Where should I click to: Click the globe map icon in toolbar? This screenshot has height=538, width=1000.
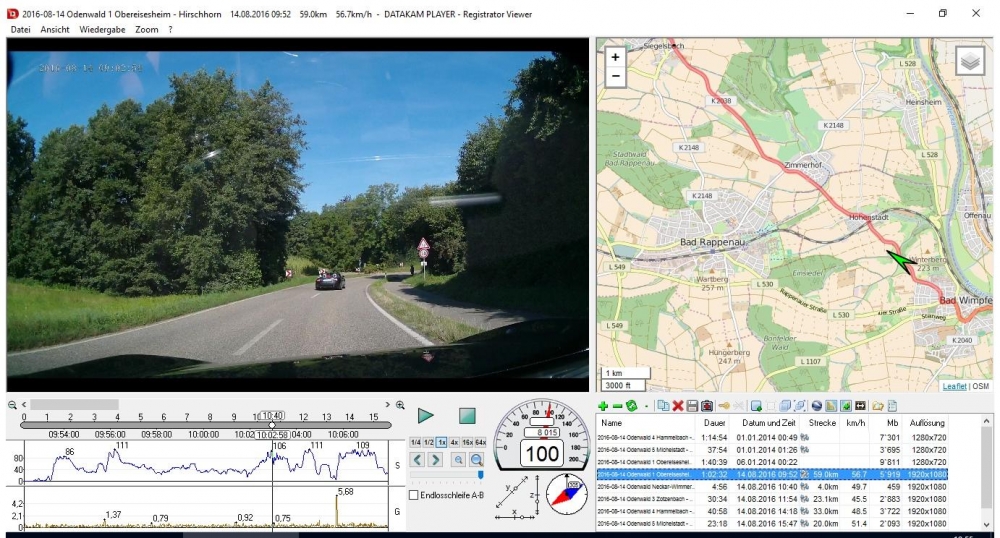point(816,406)
